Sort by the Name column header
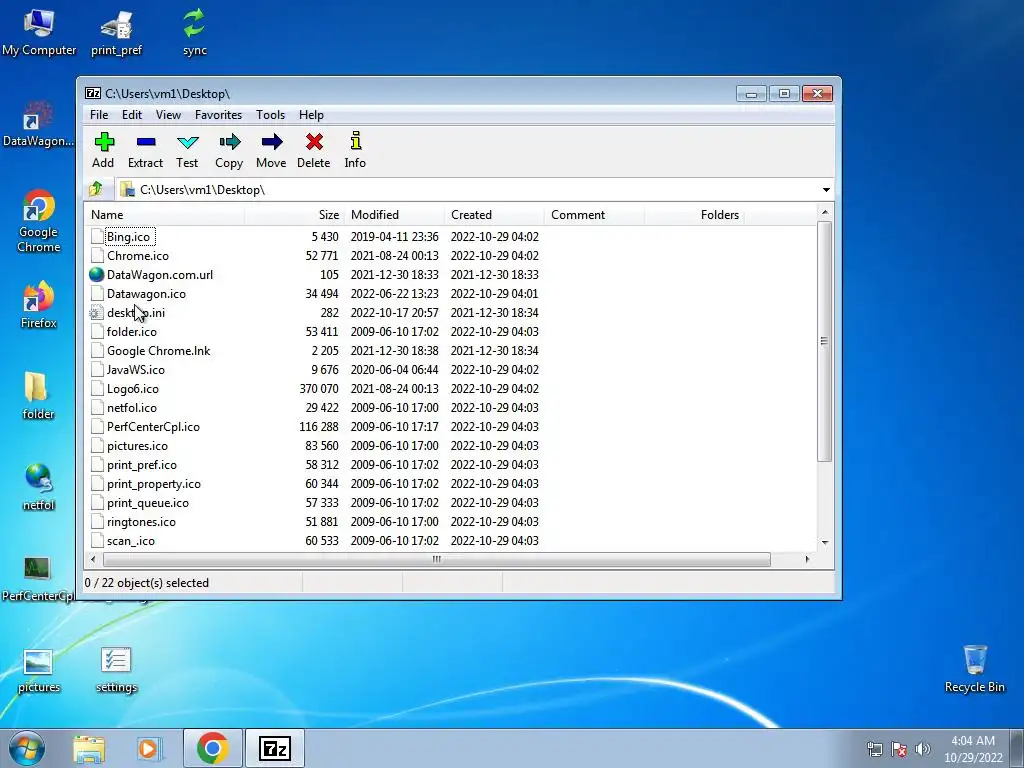The width and height of the screenshot is (1024, 768). [165, 215]
